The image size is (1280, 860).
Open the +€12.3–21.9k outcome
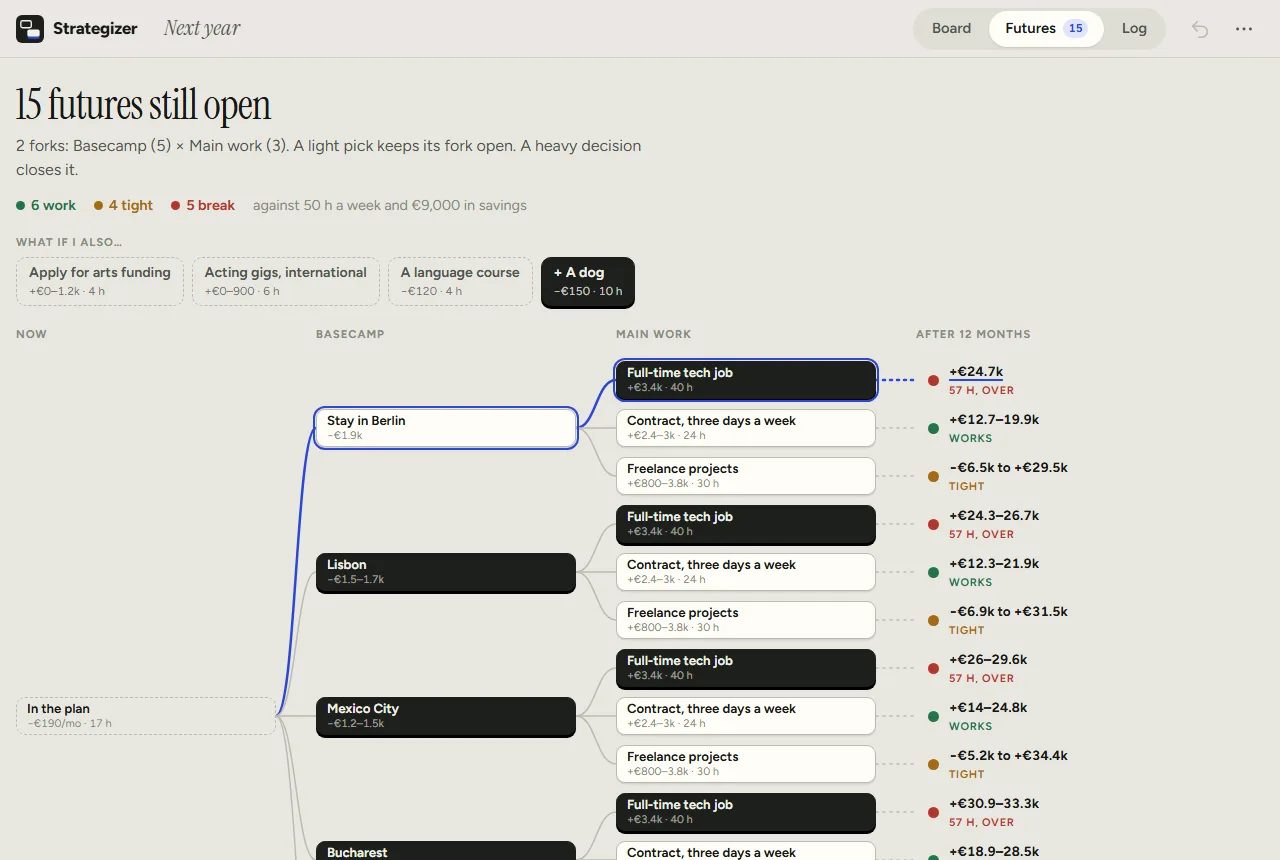pyautogui.click(x=994, y=564)
